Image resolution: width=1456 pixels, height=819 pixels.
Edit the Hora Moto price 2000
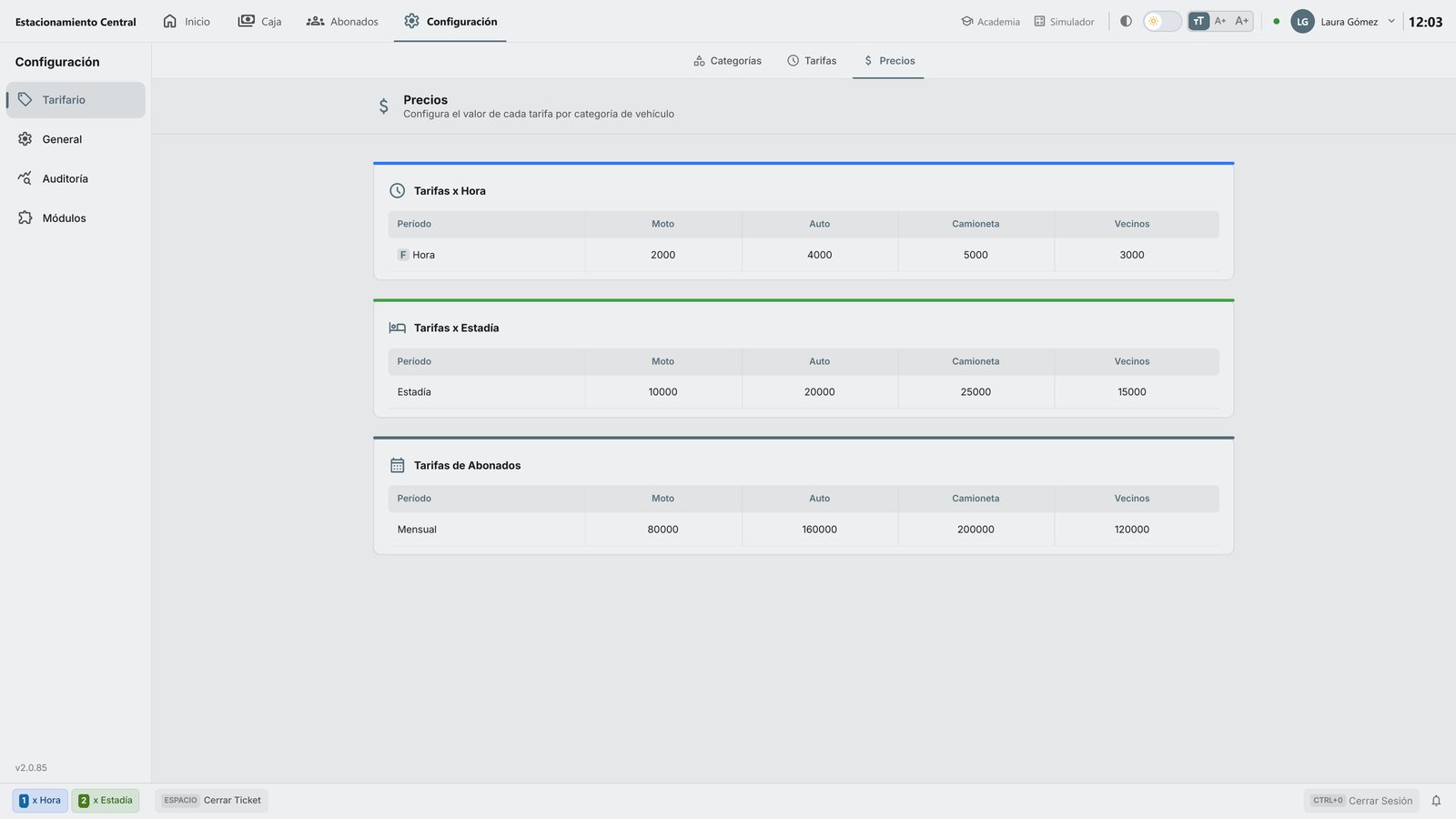663,255
